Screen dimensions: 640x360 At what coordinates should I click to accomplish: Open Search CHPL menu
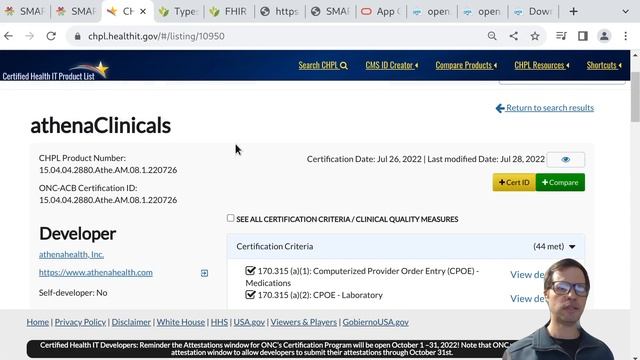(x=323, y=65)
